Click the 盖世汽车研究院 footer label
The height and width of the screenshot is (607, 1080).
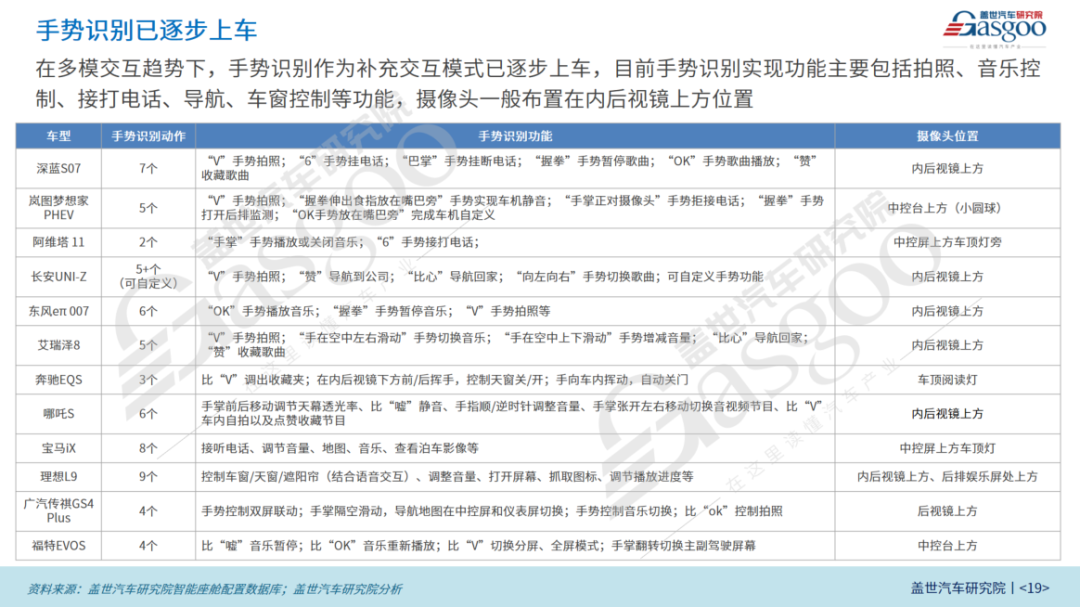tap(957, 588)
